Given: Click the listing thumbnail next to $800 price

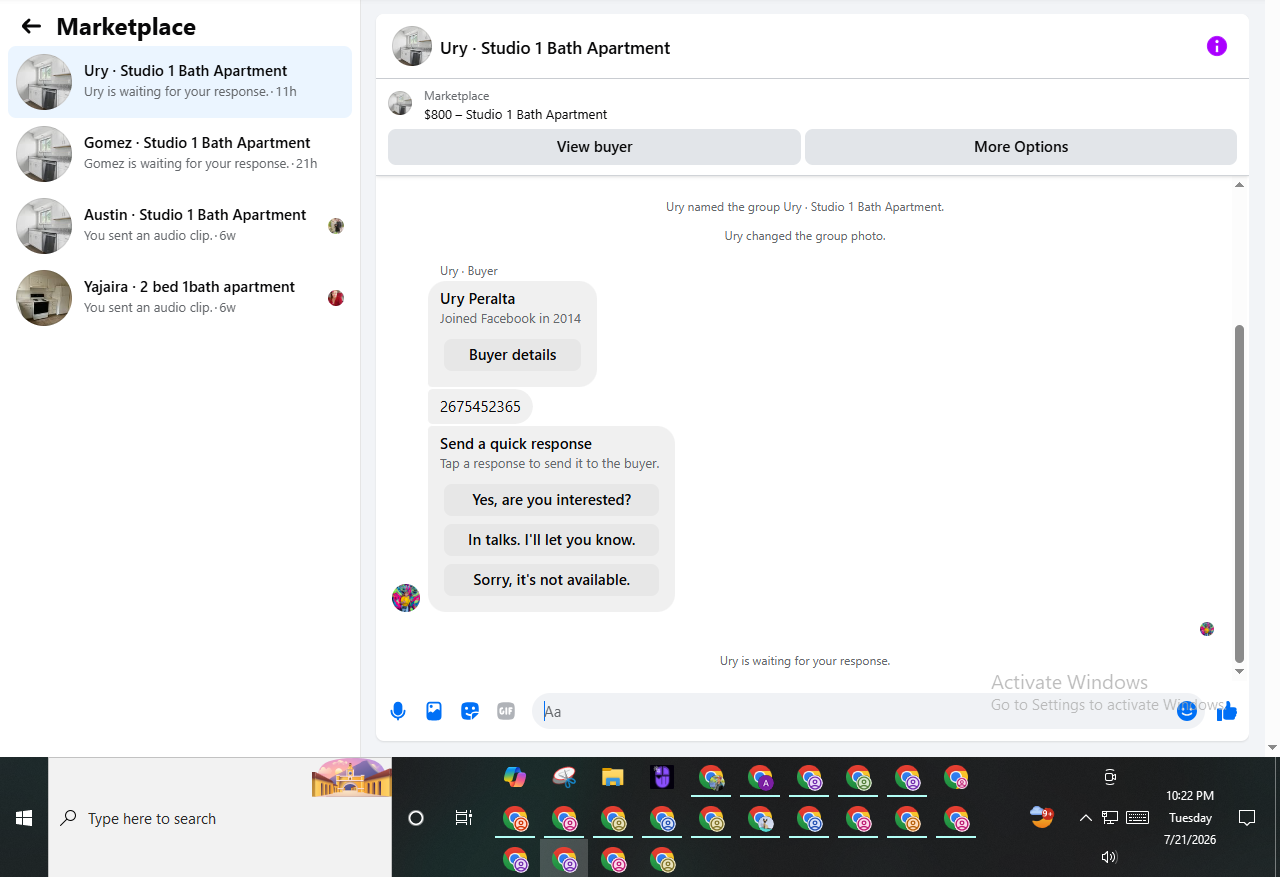Looking at the screenshot, I should click(400, 103).
